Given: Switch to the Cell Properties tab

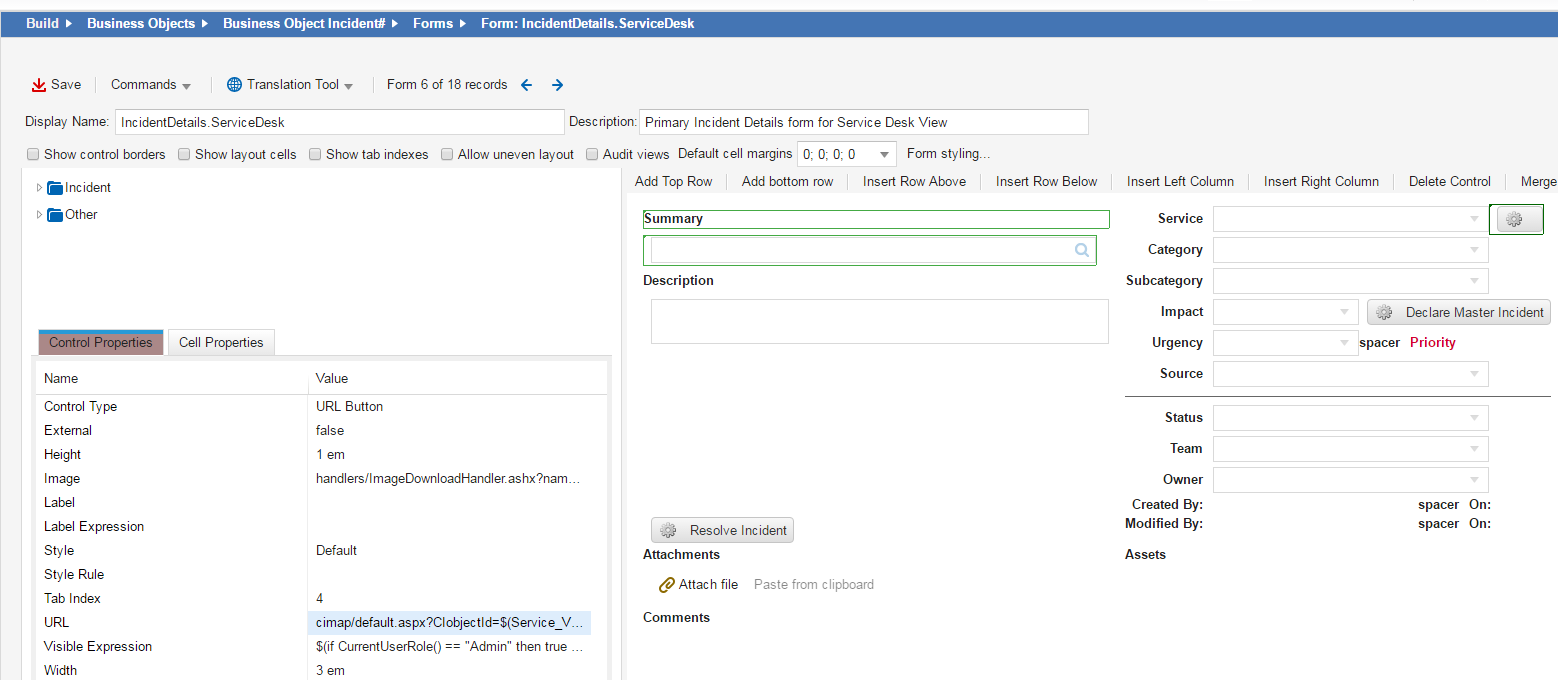Looking at the screenshot, I should (220, 342).
